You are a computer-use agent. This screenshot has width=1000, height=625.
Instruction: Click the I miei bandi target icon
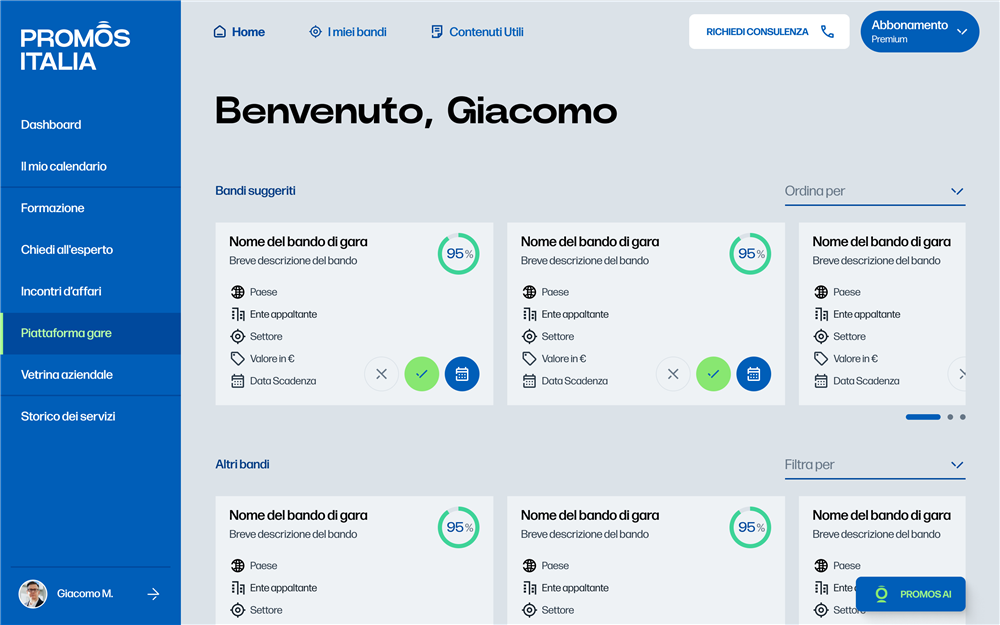315,32
